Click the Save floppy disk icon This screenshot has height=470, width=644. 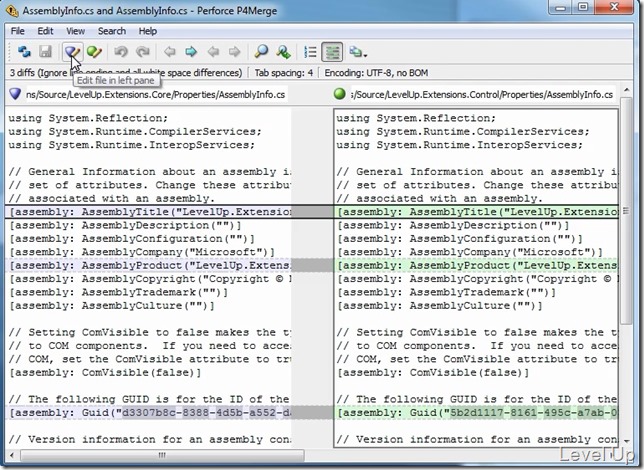[46, 52]
